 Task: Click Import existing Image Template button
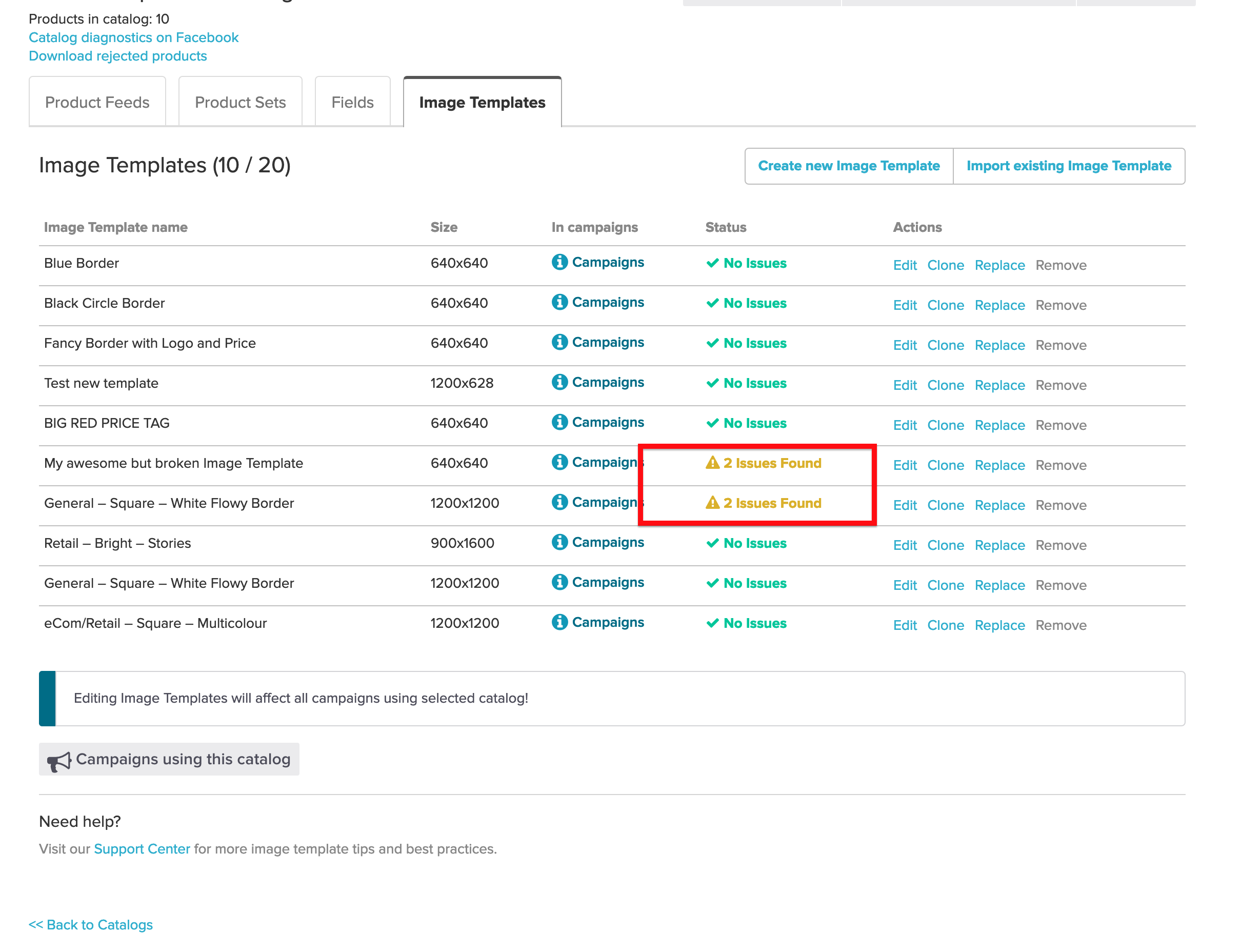(1068, 166)
